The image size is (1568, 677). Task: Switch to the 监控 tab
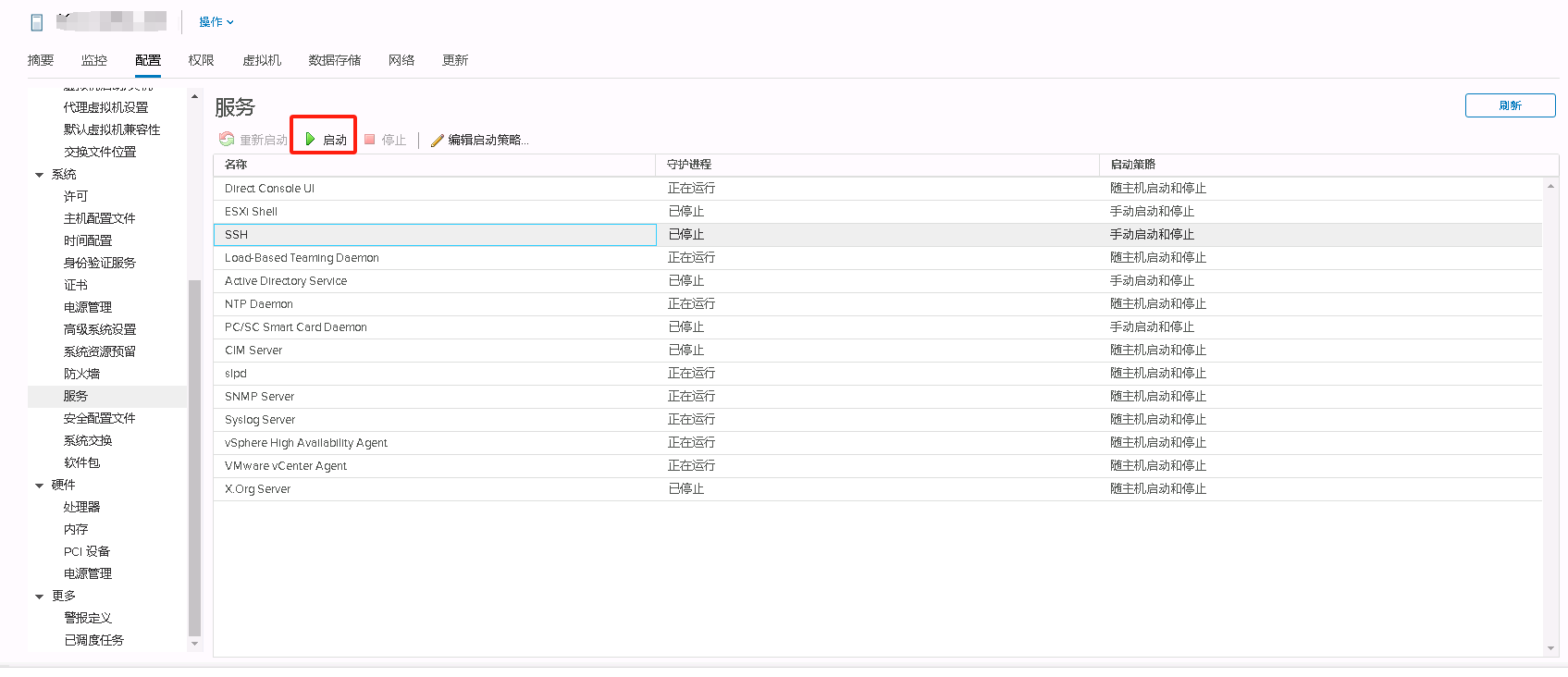coord(94,60)
